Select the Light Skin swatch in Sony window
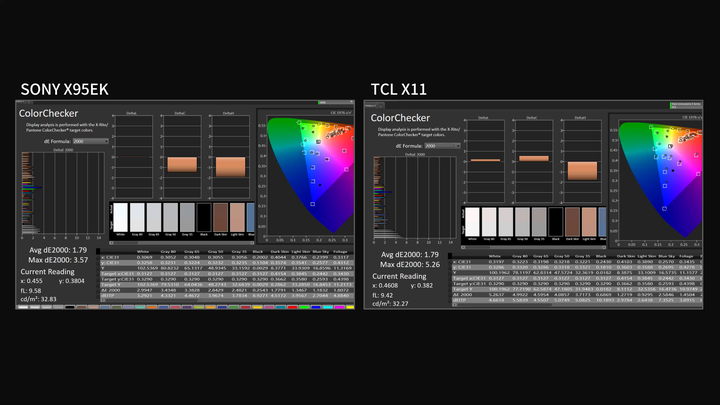This screenshot has width=720, height=405. [237, 218]
